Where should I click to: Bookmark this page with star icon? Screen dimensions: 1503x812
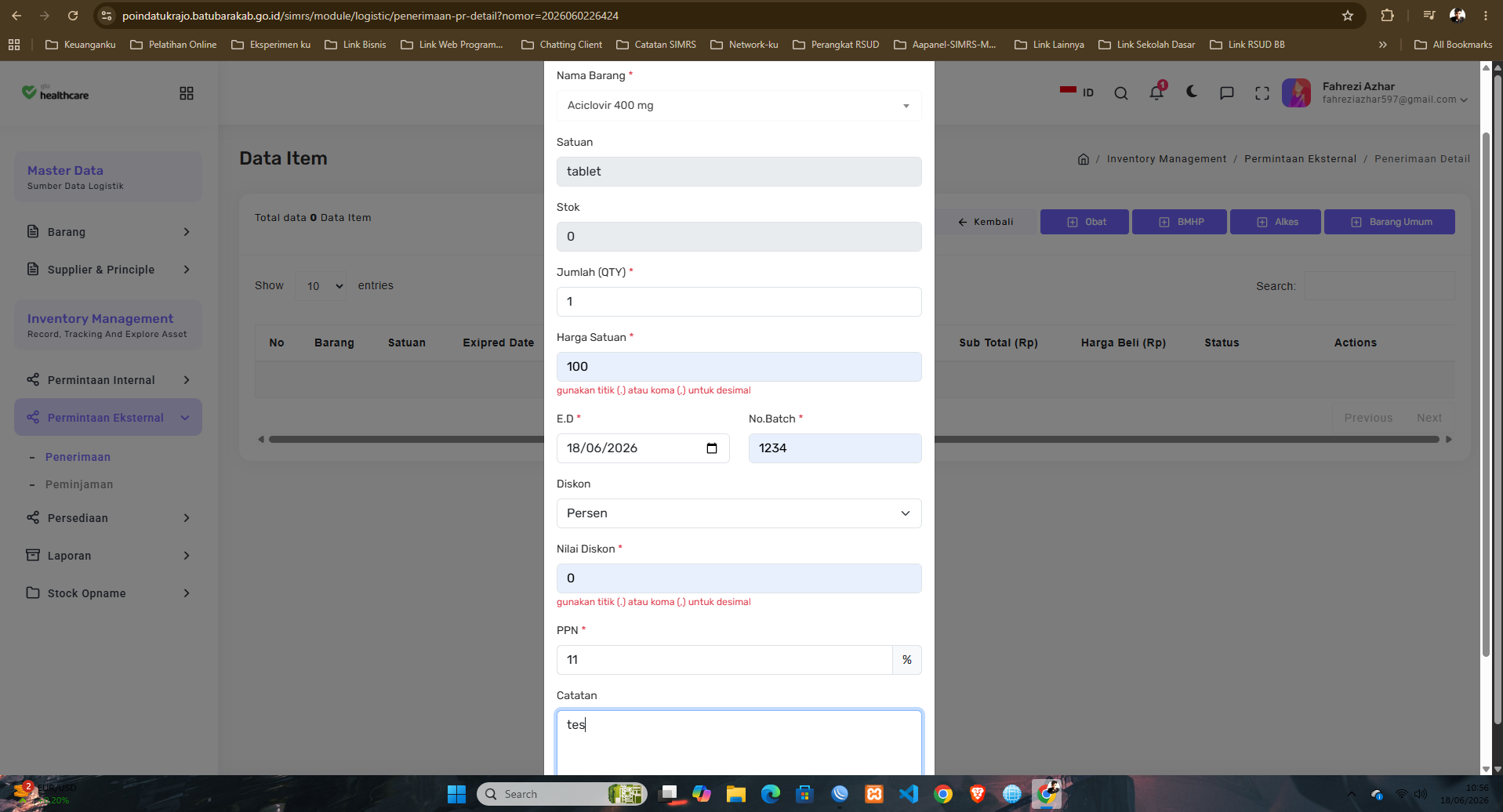(1348, 16)
